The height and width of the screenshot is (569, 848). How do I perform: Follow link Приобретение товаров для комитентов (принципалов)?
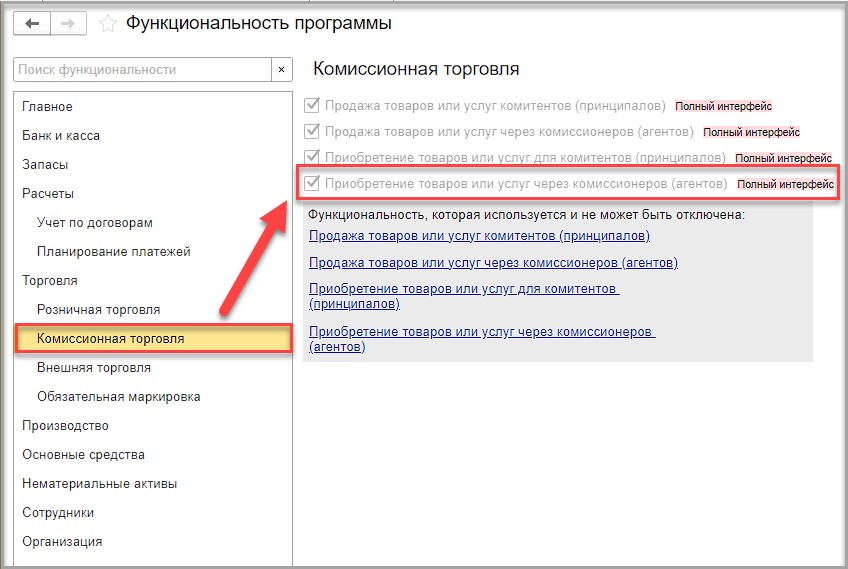(x=464, y=296)
